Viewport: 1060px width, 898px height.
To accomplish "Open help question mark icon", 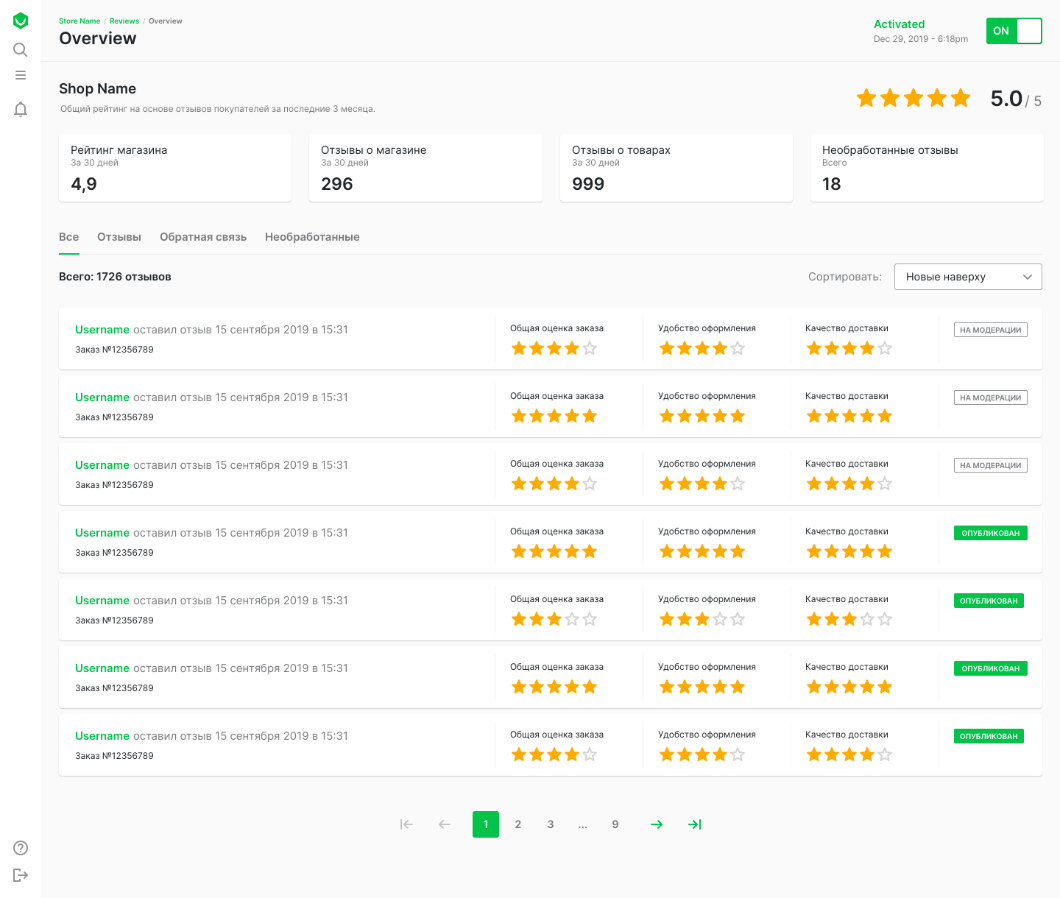I will [20, 848].
